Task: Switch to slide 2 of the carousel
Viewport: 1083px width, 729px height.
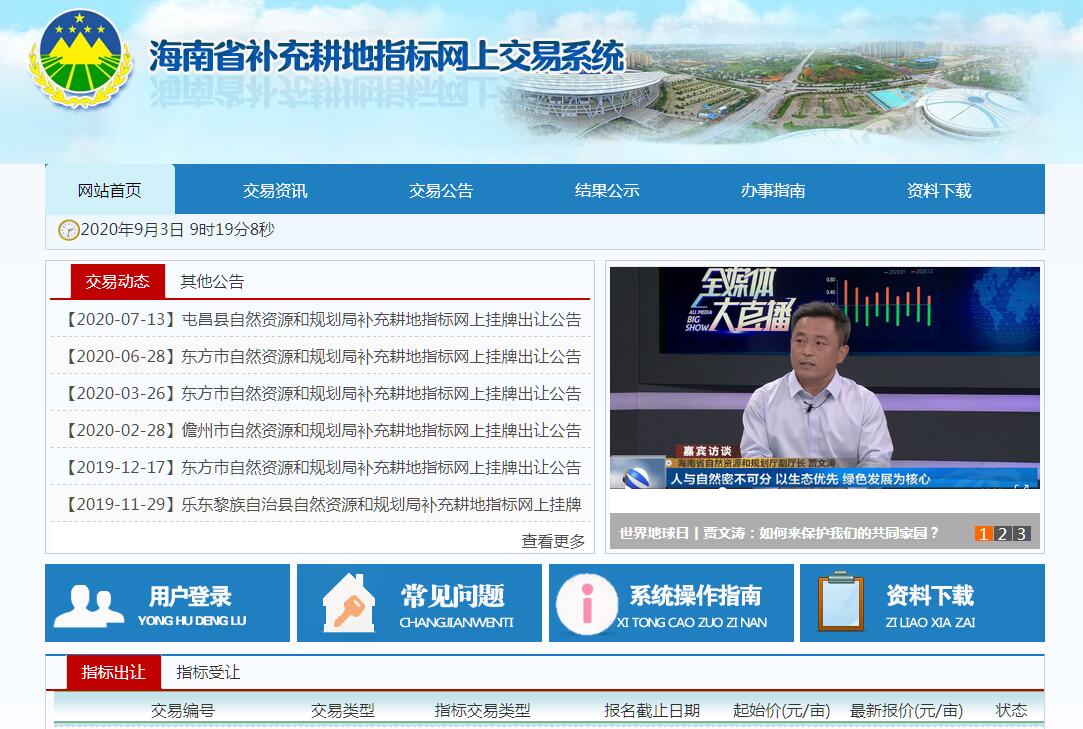Action: [x=1002, y=533]
